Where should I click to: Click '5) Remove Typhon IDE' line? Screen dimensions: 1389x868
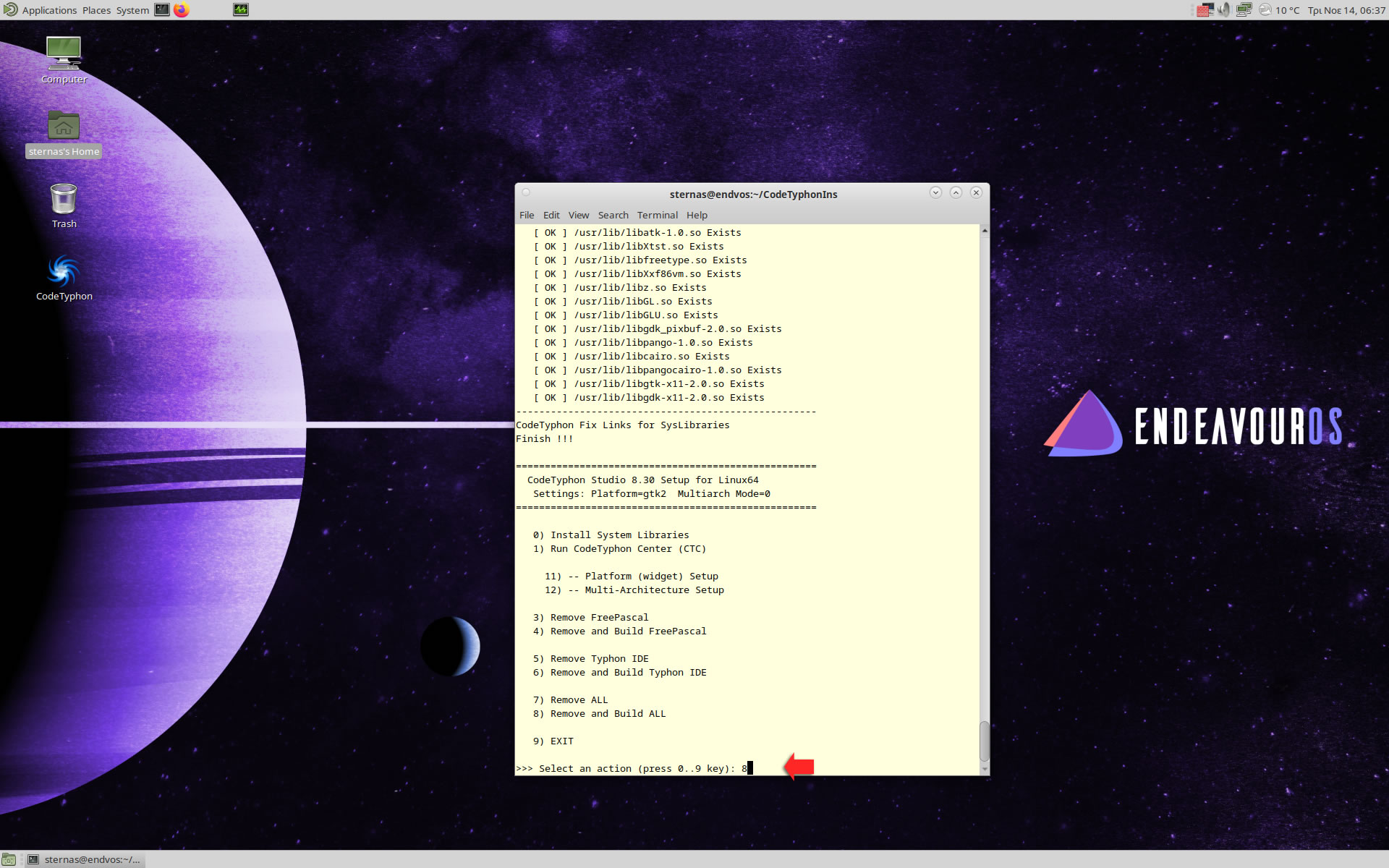[x=591, y=658]
